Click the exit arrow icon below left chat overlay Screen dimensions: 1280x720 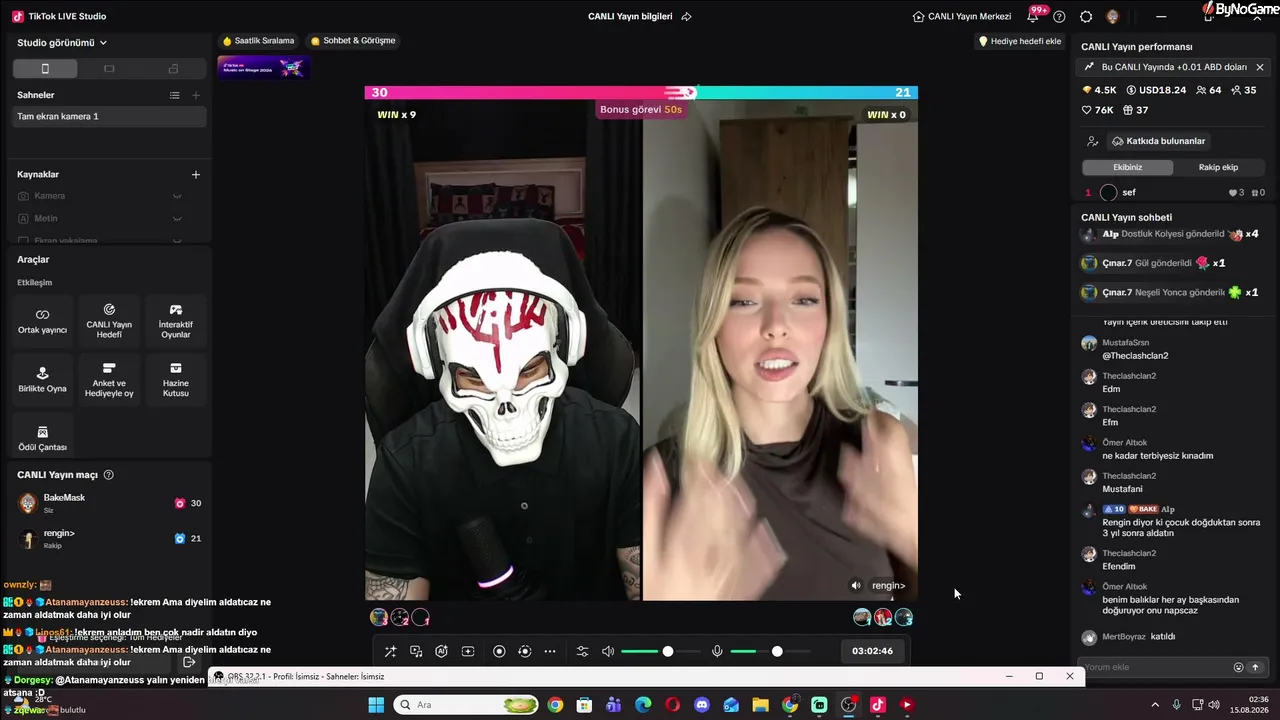pos(189,662)
